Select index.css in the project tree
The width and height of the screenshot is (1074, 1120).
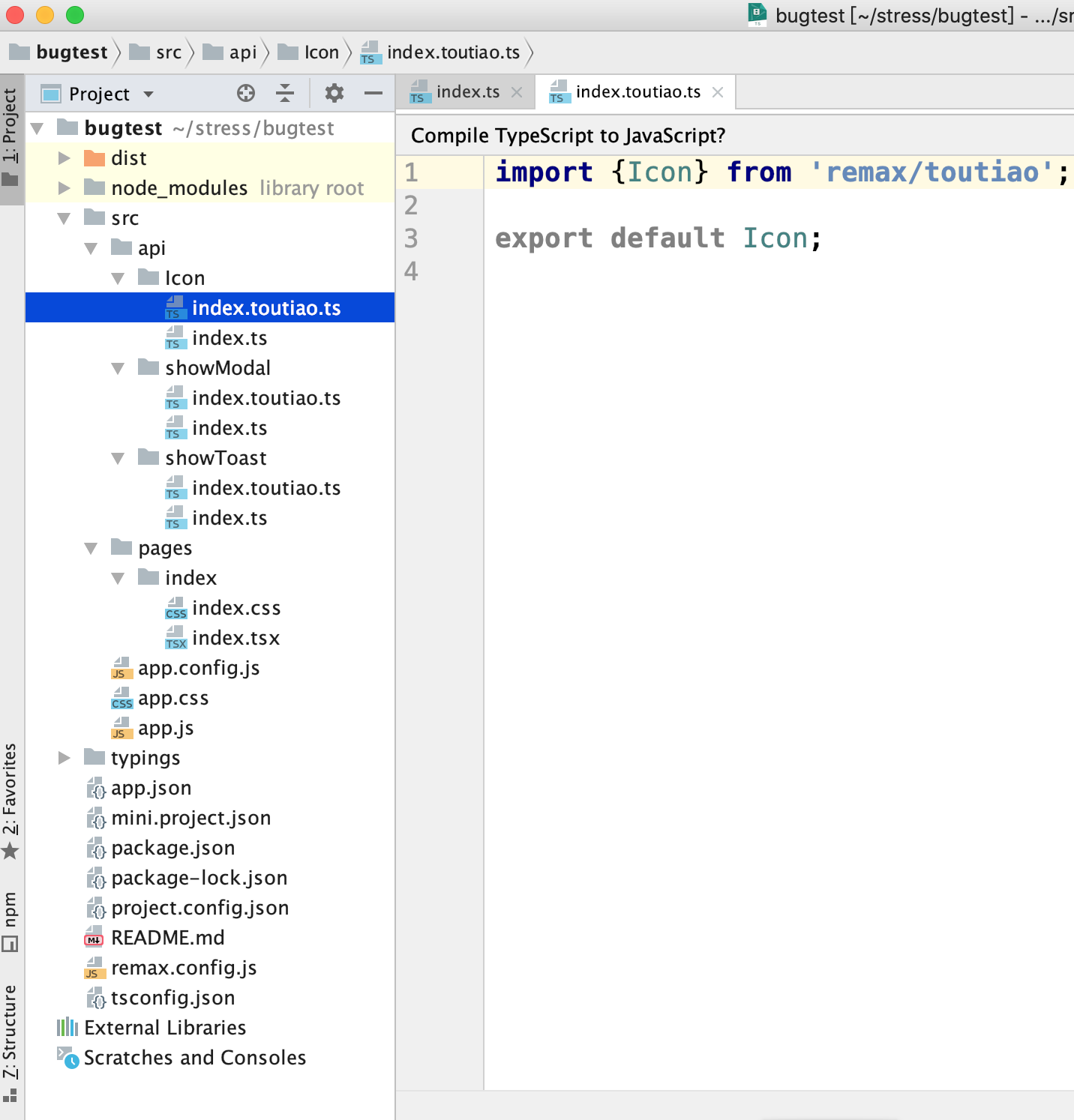tap(223, 608)
